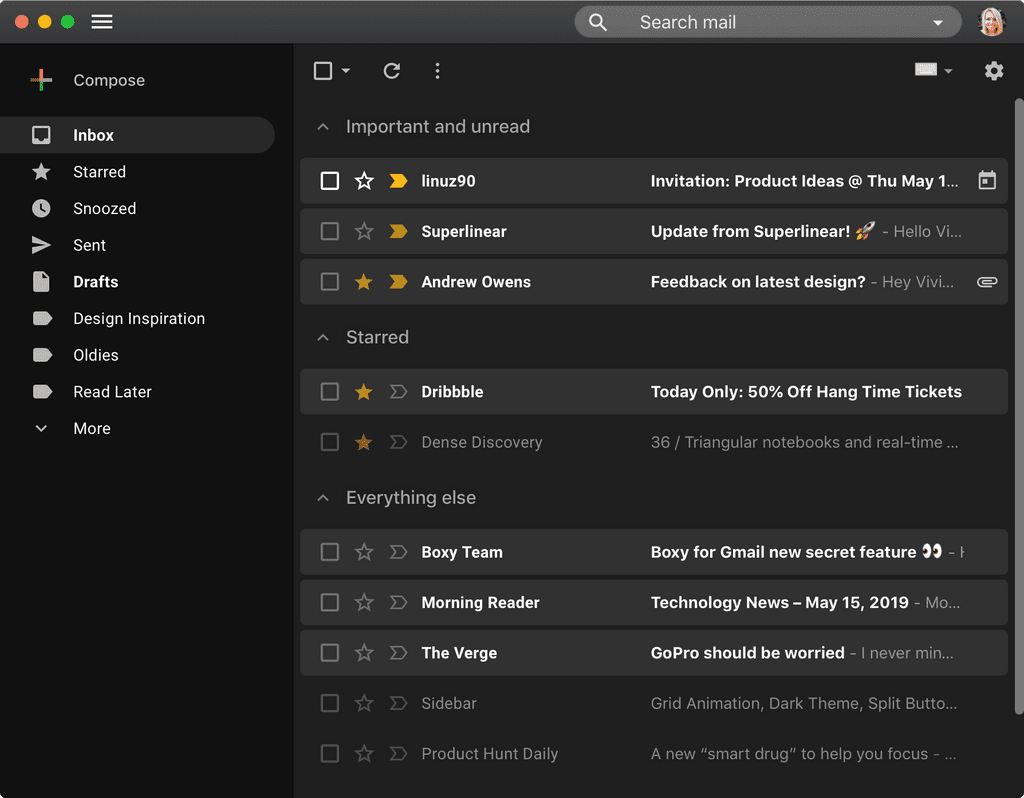Viewport: 1024px width, 798px height.
Task: Star the Morning Reader email
Action: [x=364, y=602]
